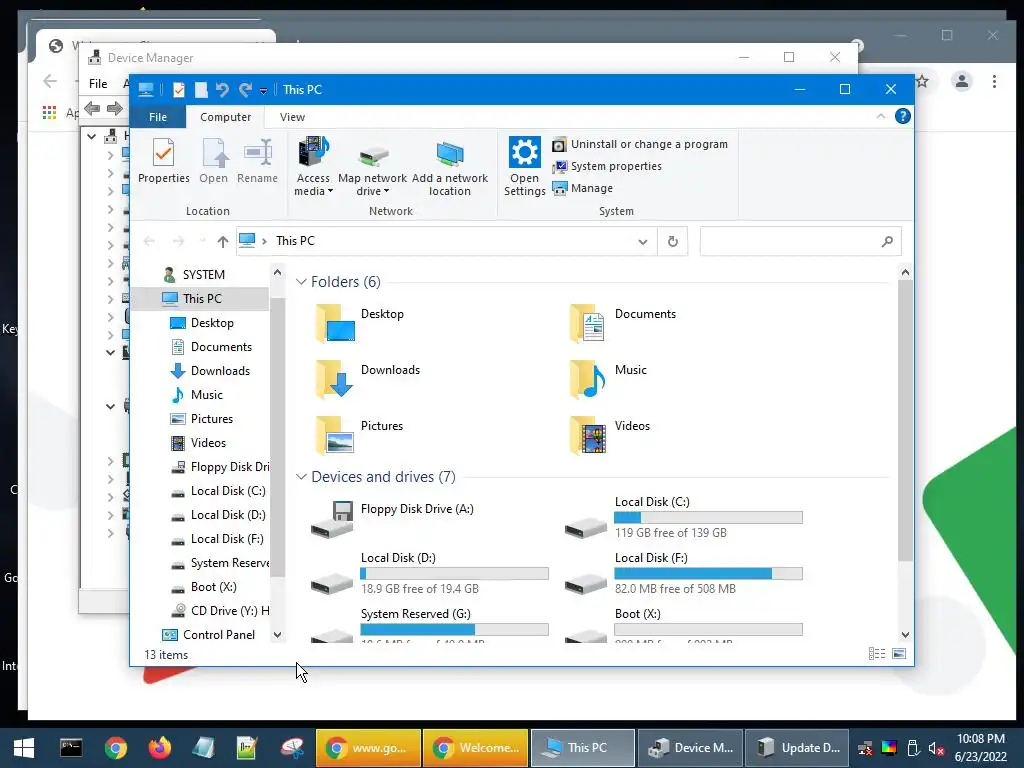1024x768 pixels.
Task: Click Open Settings gear icon
Action: tap(524, 167)
